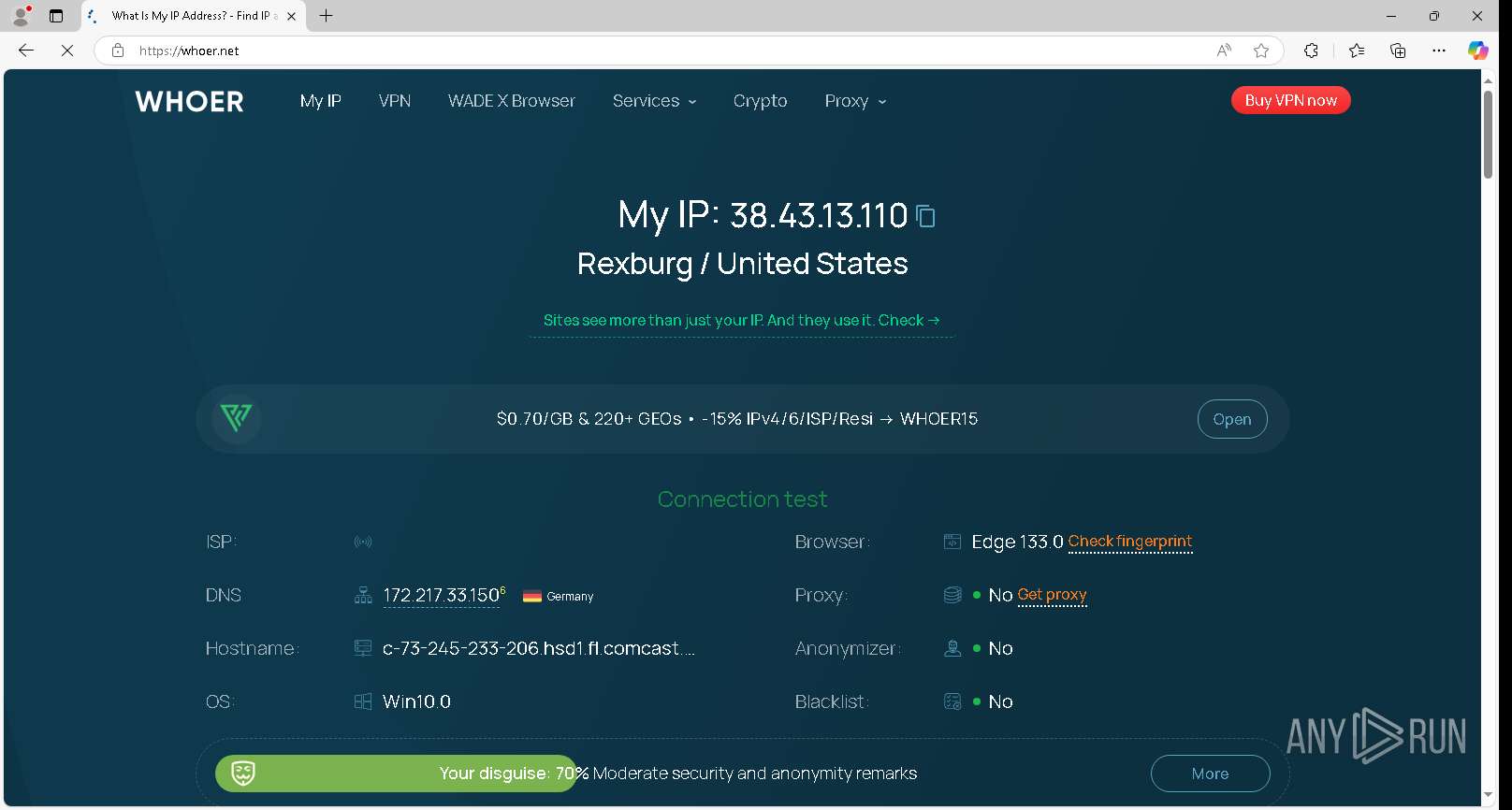Screen dimensions: 1512x810
Task: Open the VPN nav item
Action: (395, 101)
